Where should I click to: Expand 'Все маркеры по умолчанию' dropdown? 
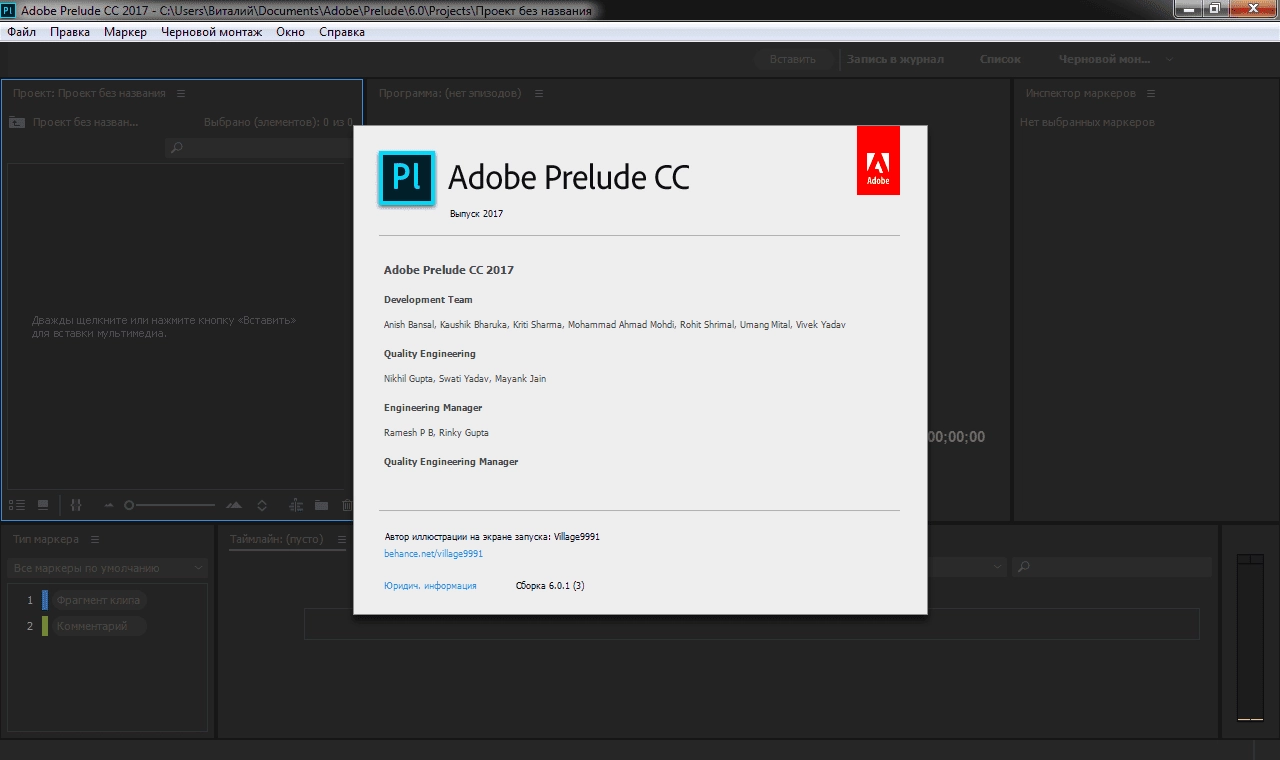[108, 568]
